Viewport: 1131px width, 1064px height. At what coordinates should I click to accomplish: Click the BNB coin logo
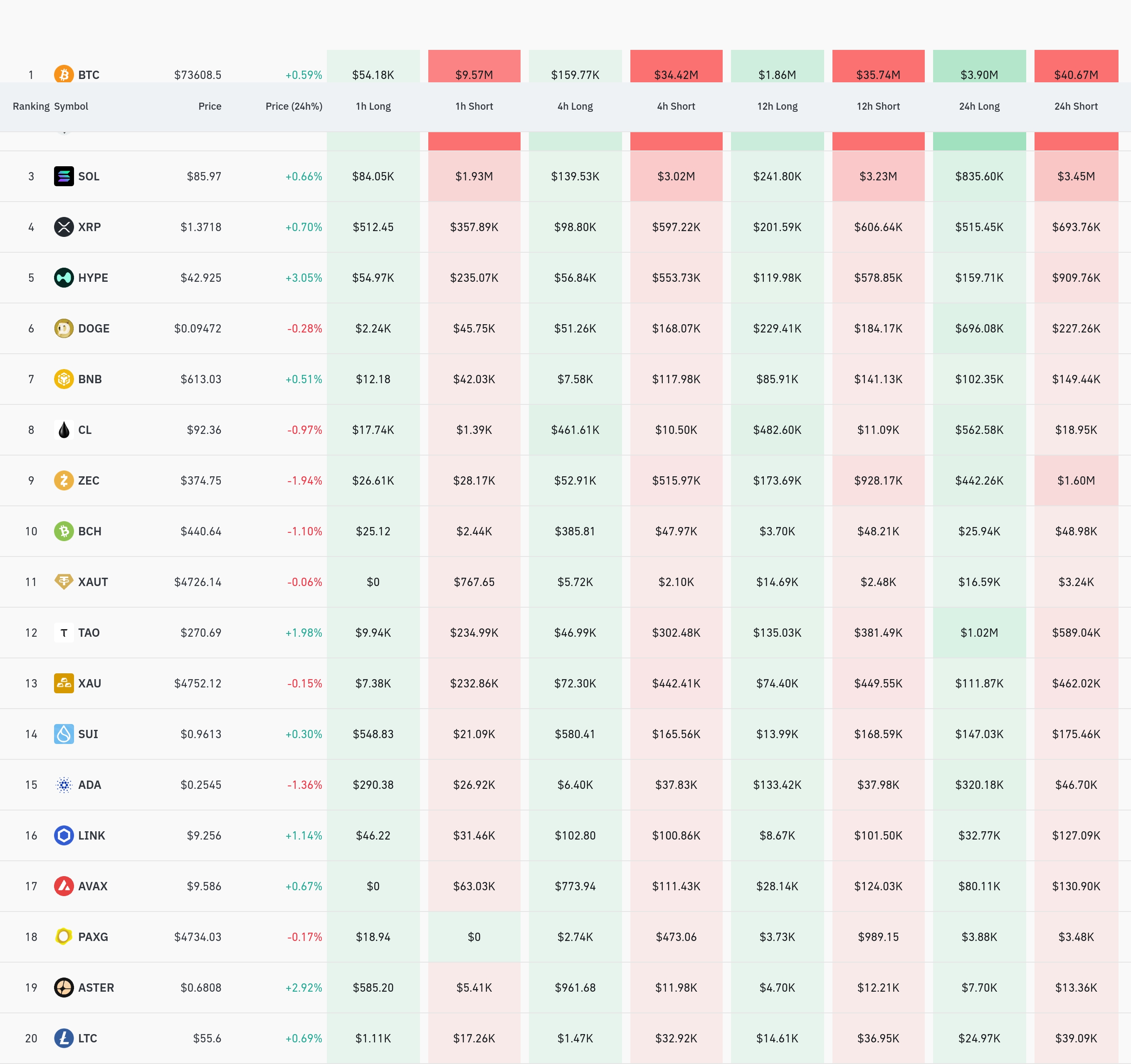64,379
